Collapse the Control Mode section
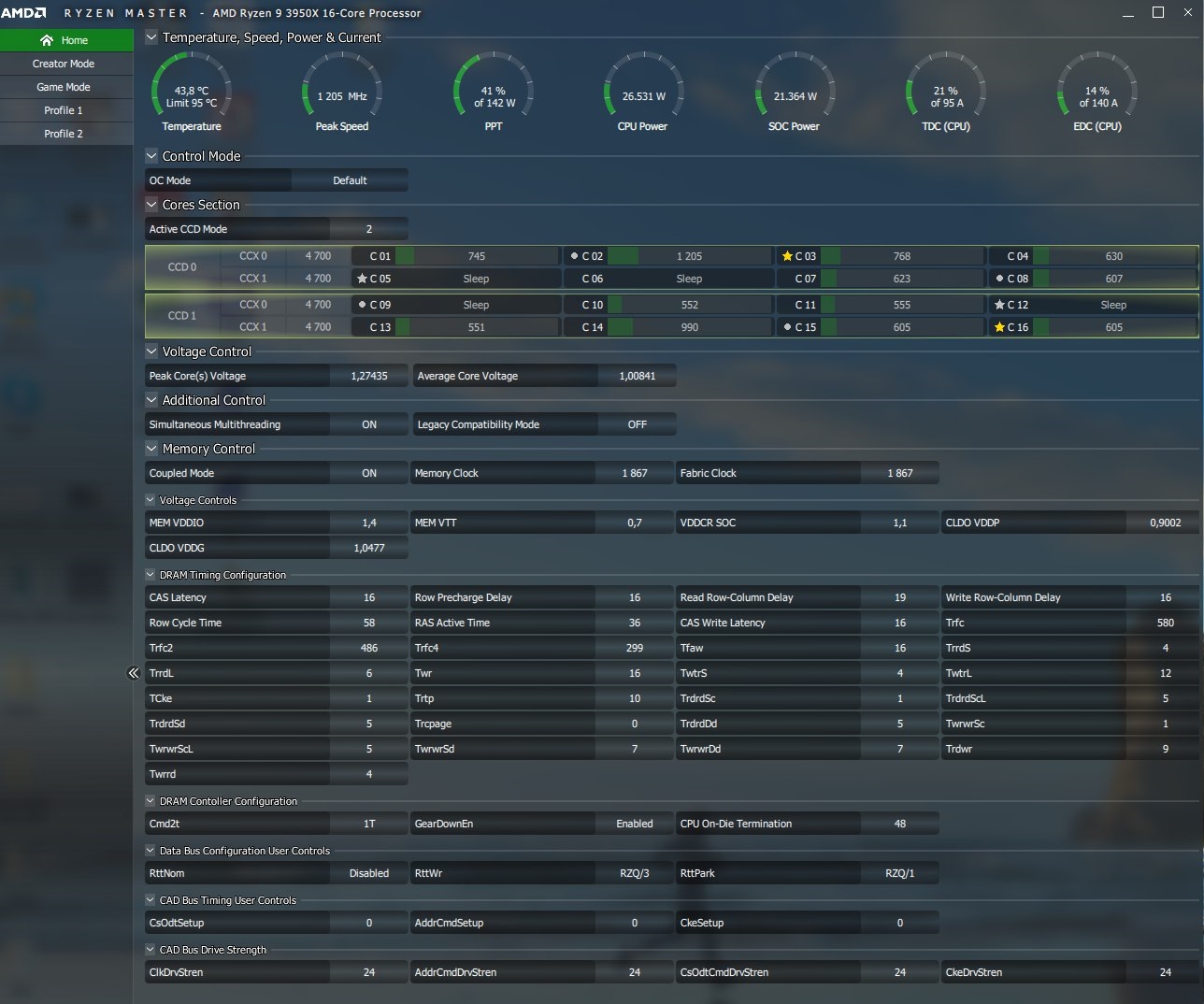 (151, 156)
